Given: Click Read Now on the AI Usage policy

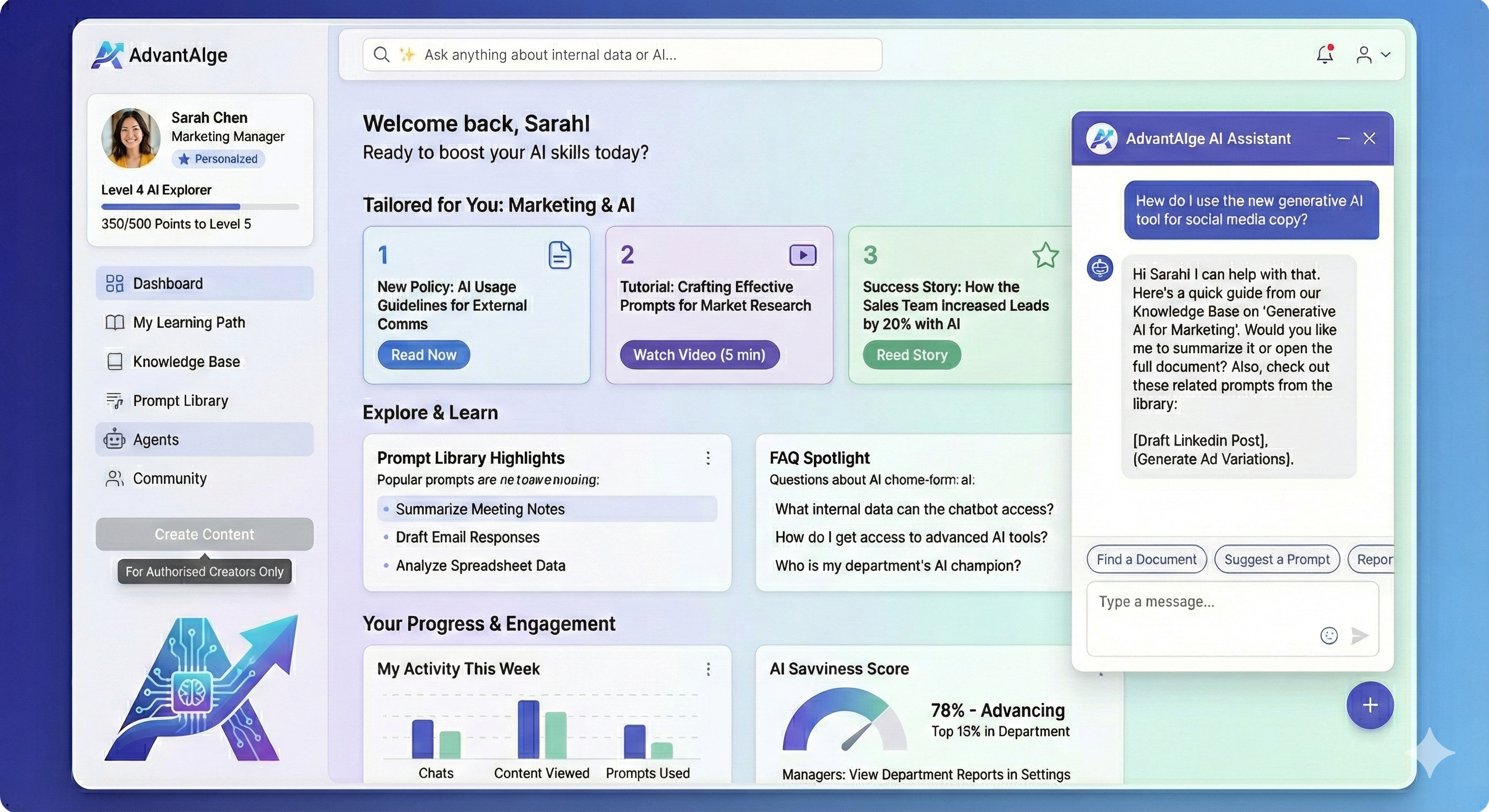Looking at the screenshot, I should coord(424,354).
